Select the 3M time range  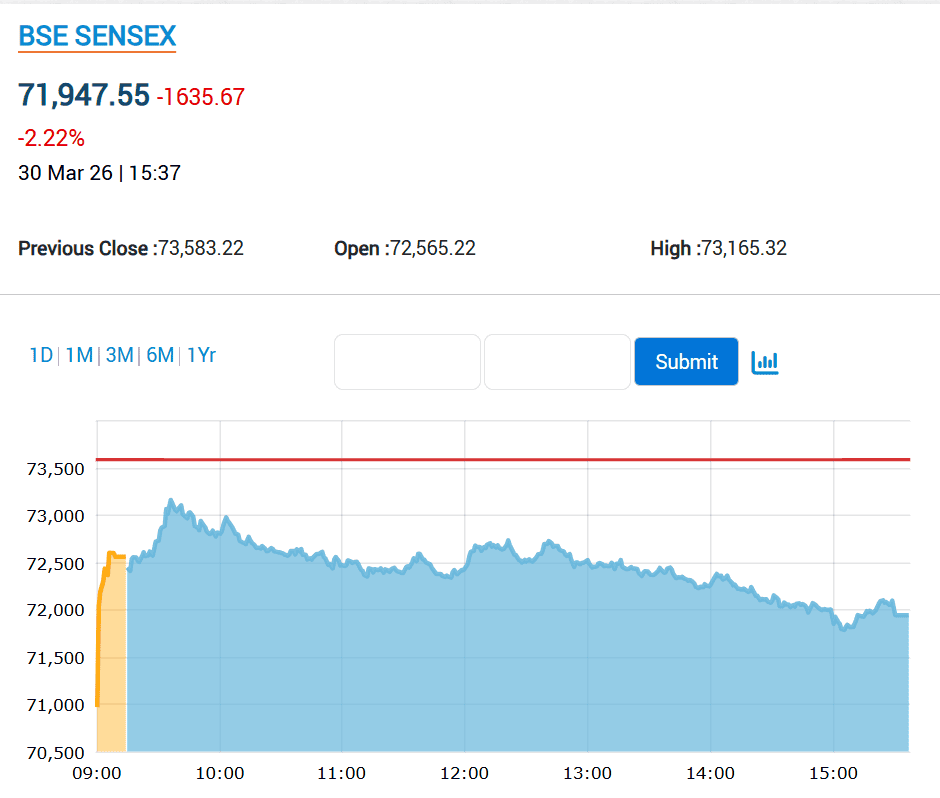pyautogui.click(x=119, y=355)
